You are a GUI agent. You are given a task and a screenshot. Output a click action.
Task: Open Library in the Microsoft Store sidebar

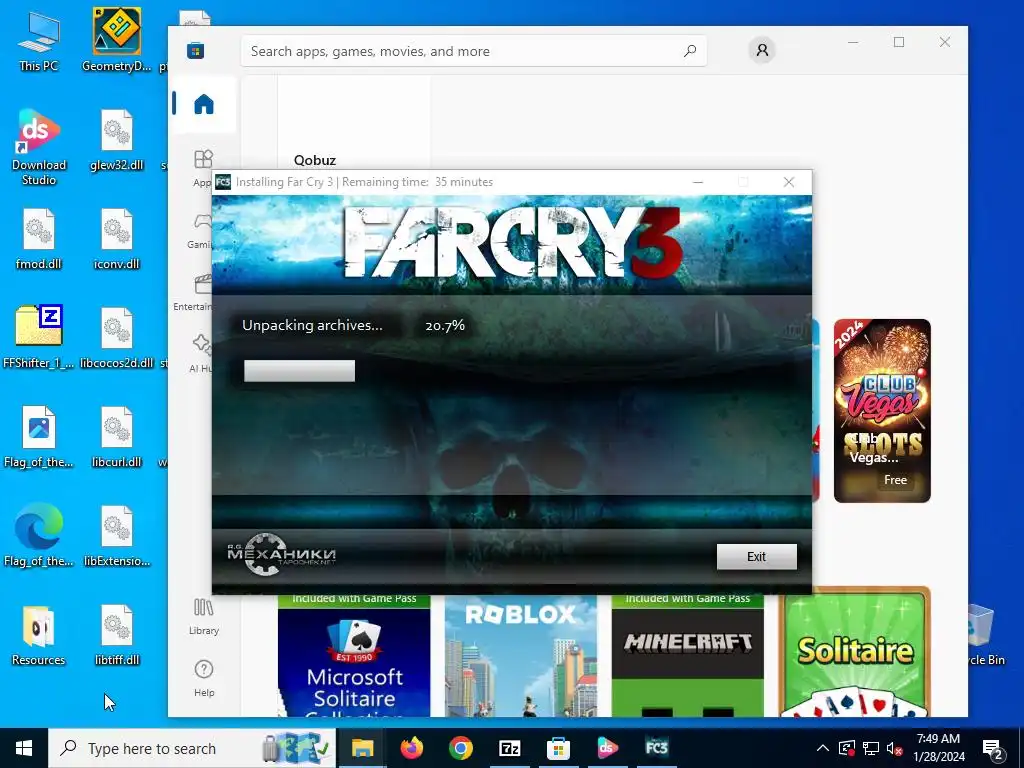(204, 616)
